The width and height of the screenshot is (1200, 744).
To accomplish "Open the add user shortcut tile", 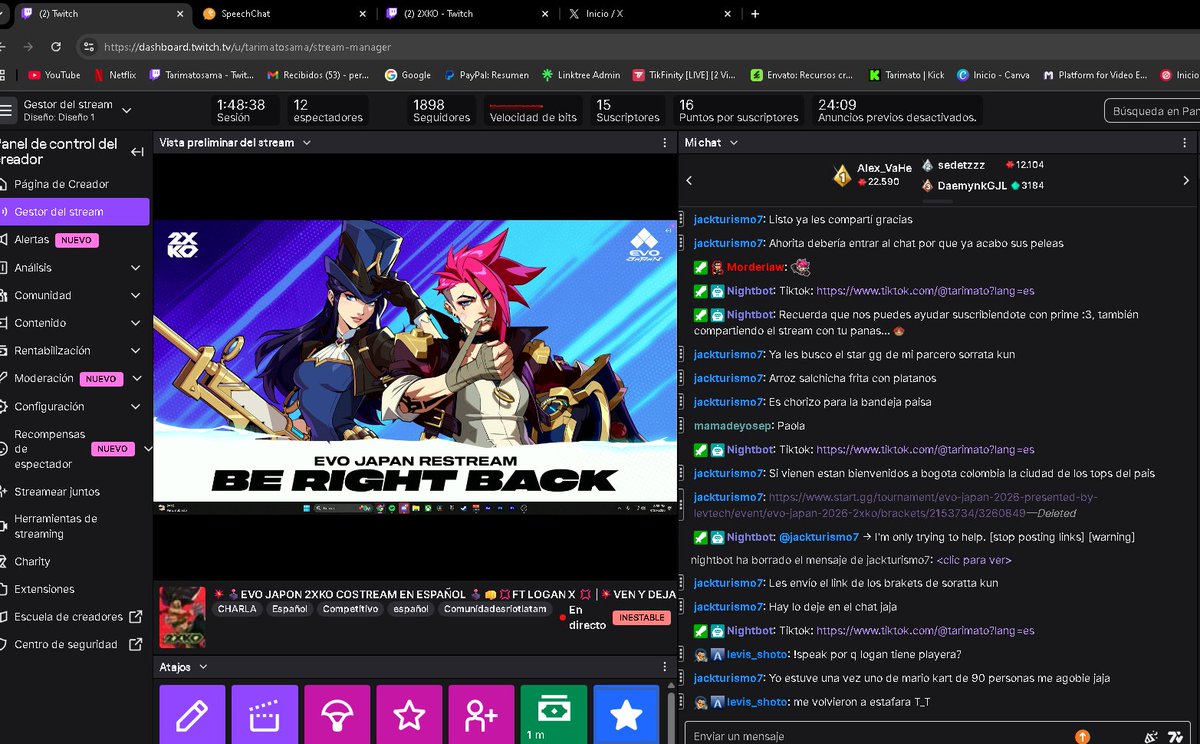I will 481,715.
